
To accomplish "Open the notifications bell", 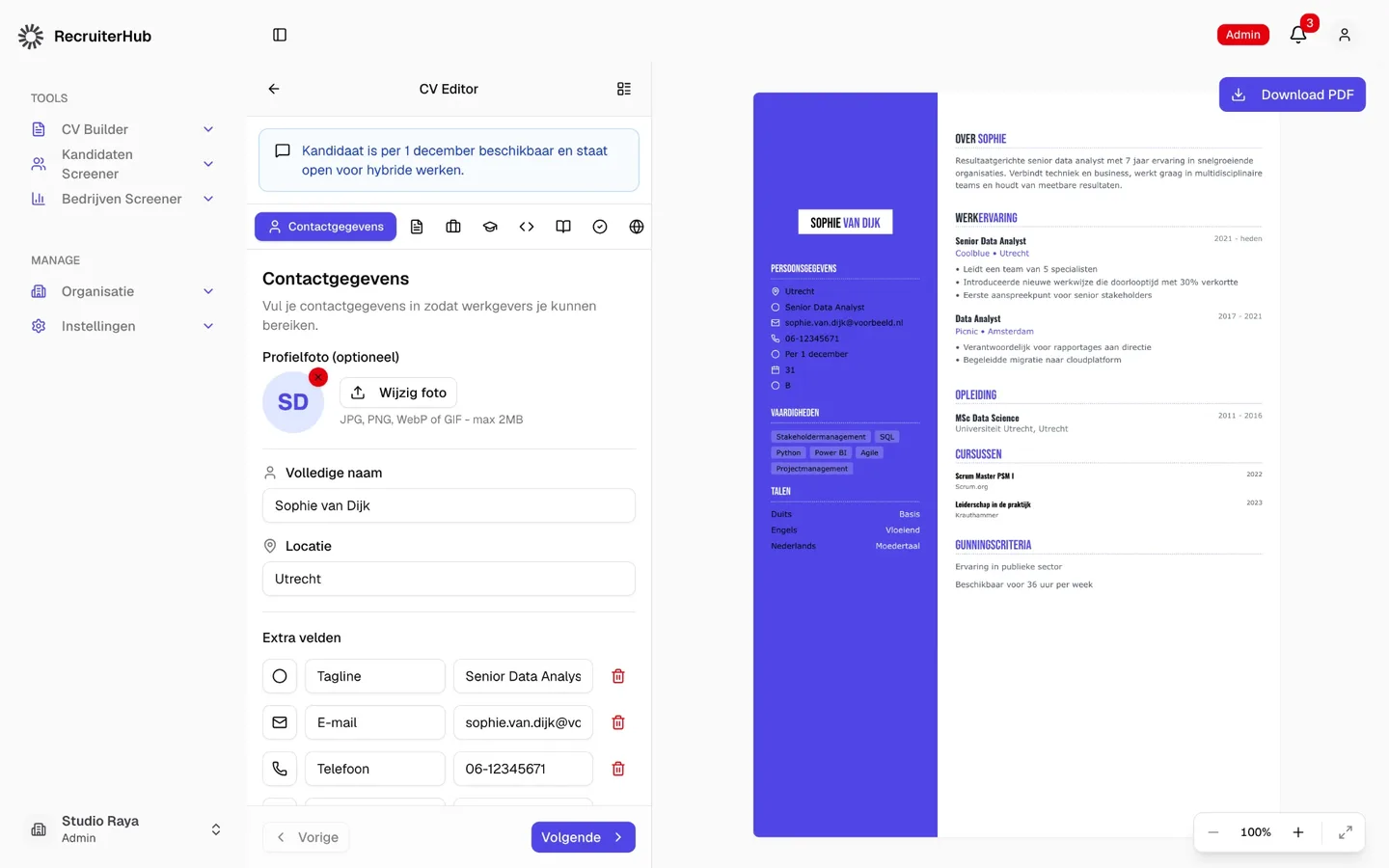I will pyautogui.click(x=1298, y=35).
